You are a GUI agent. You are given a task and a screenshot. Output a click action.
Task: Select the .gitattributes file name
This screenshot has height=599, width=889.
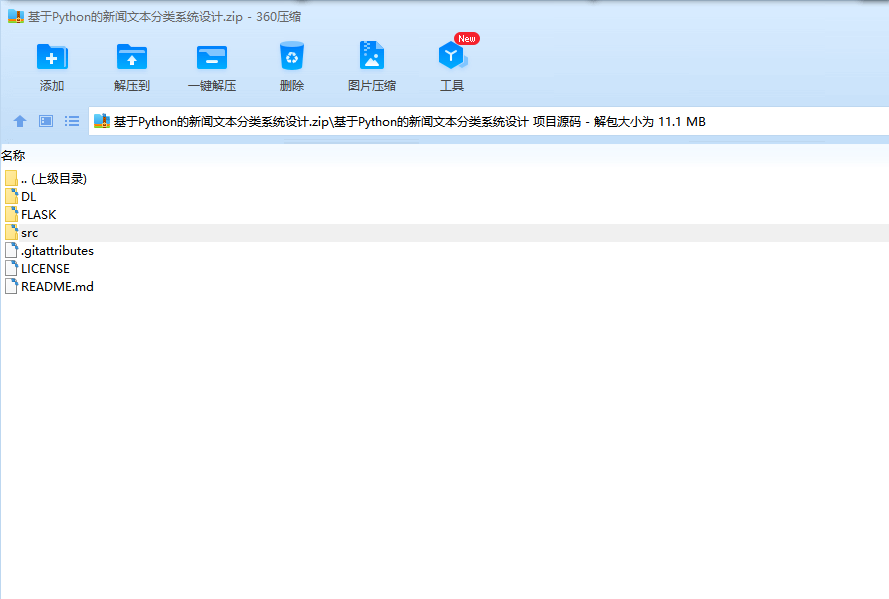pos(57,251)
